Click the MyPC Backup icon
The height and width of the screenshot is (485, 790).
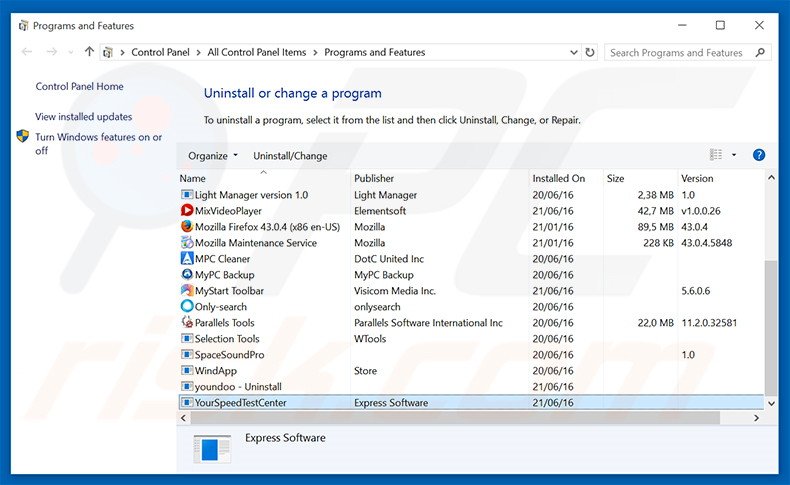click(186, 274)
